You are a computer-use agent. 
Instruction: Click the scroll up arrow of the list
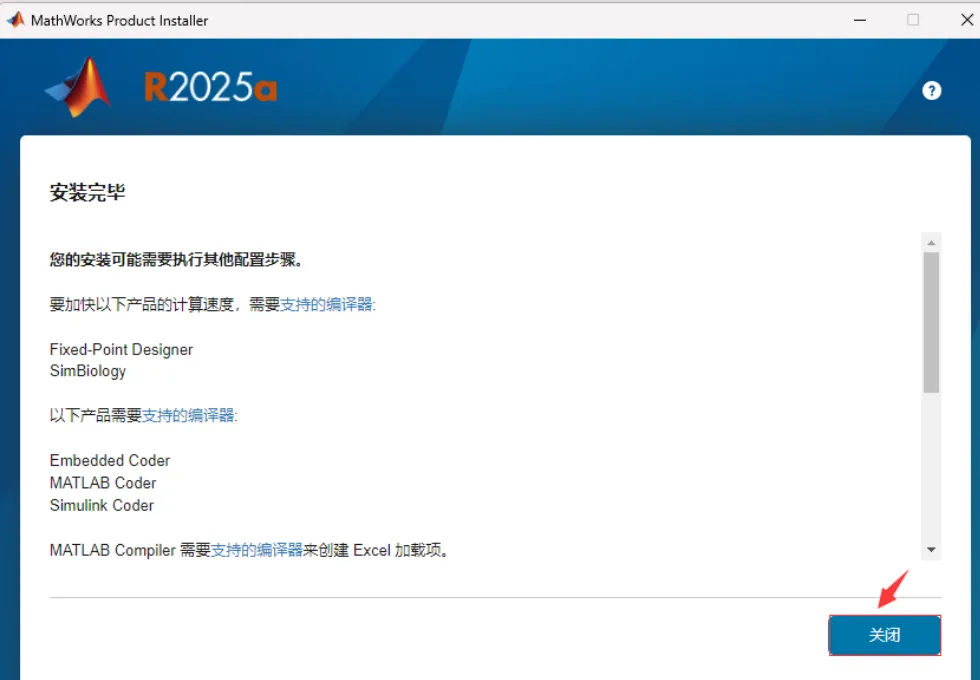point(931,242)
